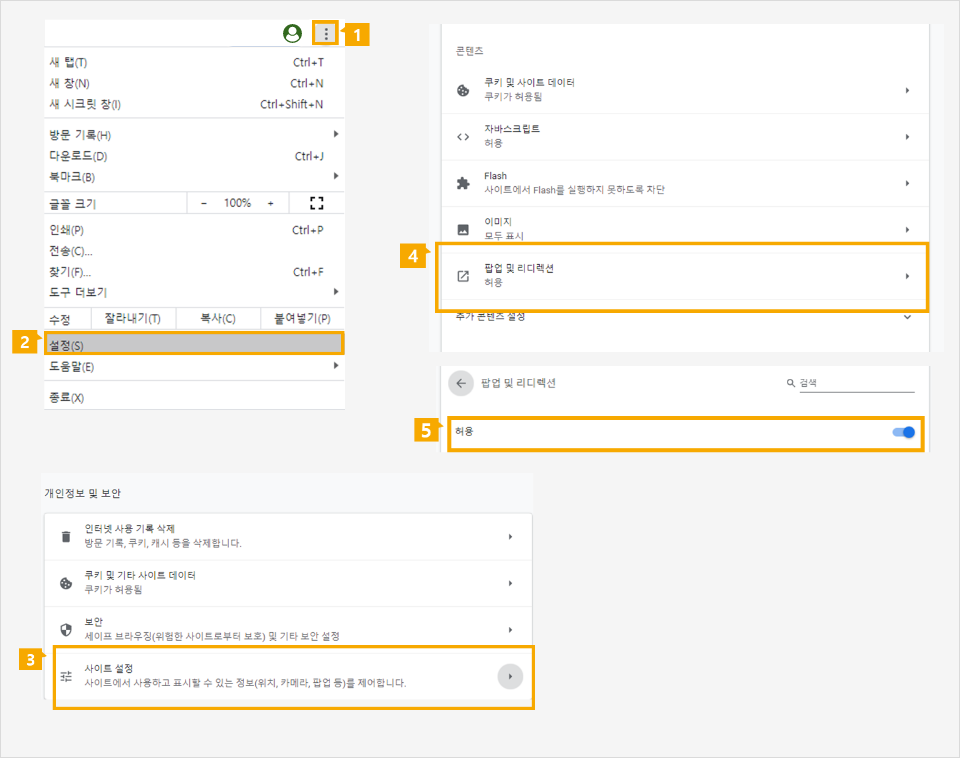Open the 팝업 및 리디렉션 settings row
This screenshot has height=758, width=960.
point(682,276)
